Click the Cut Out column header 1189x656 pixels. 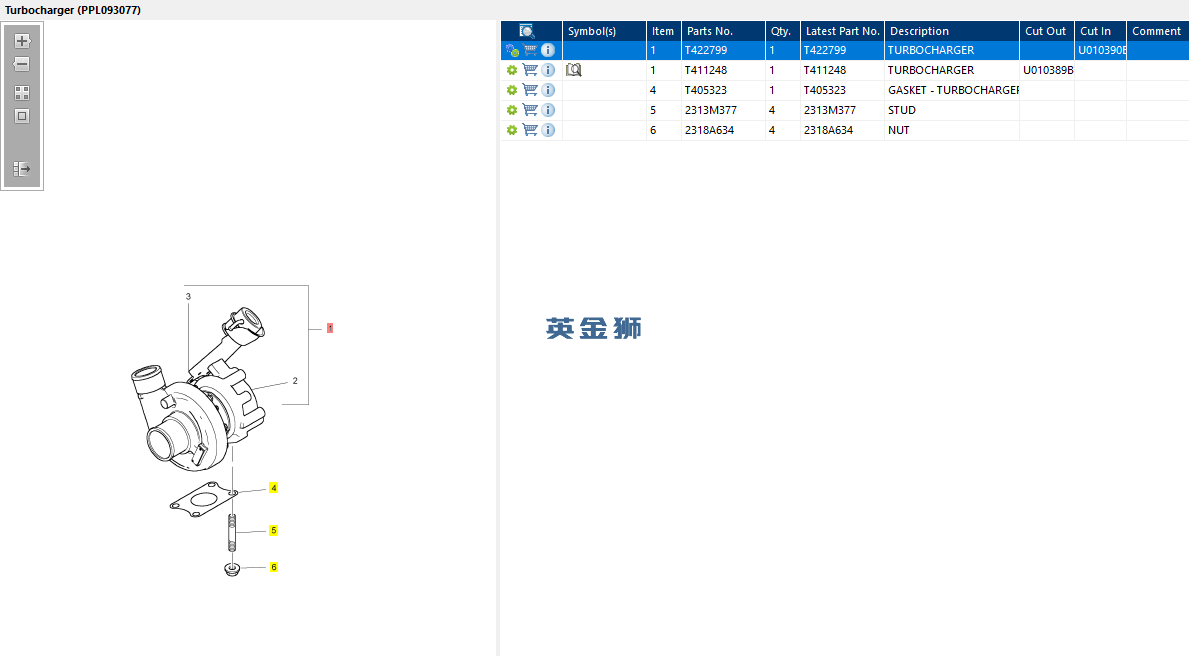coord(1046,31)
